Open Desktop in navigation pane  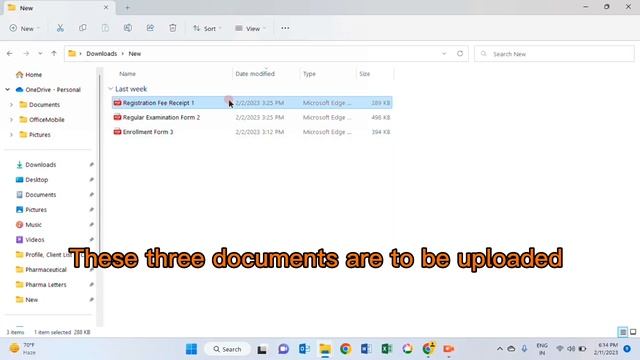pos(32,180)
